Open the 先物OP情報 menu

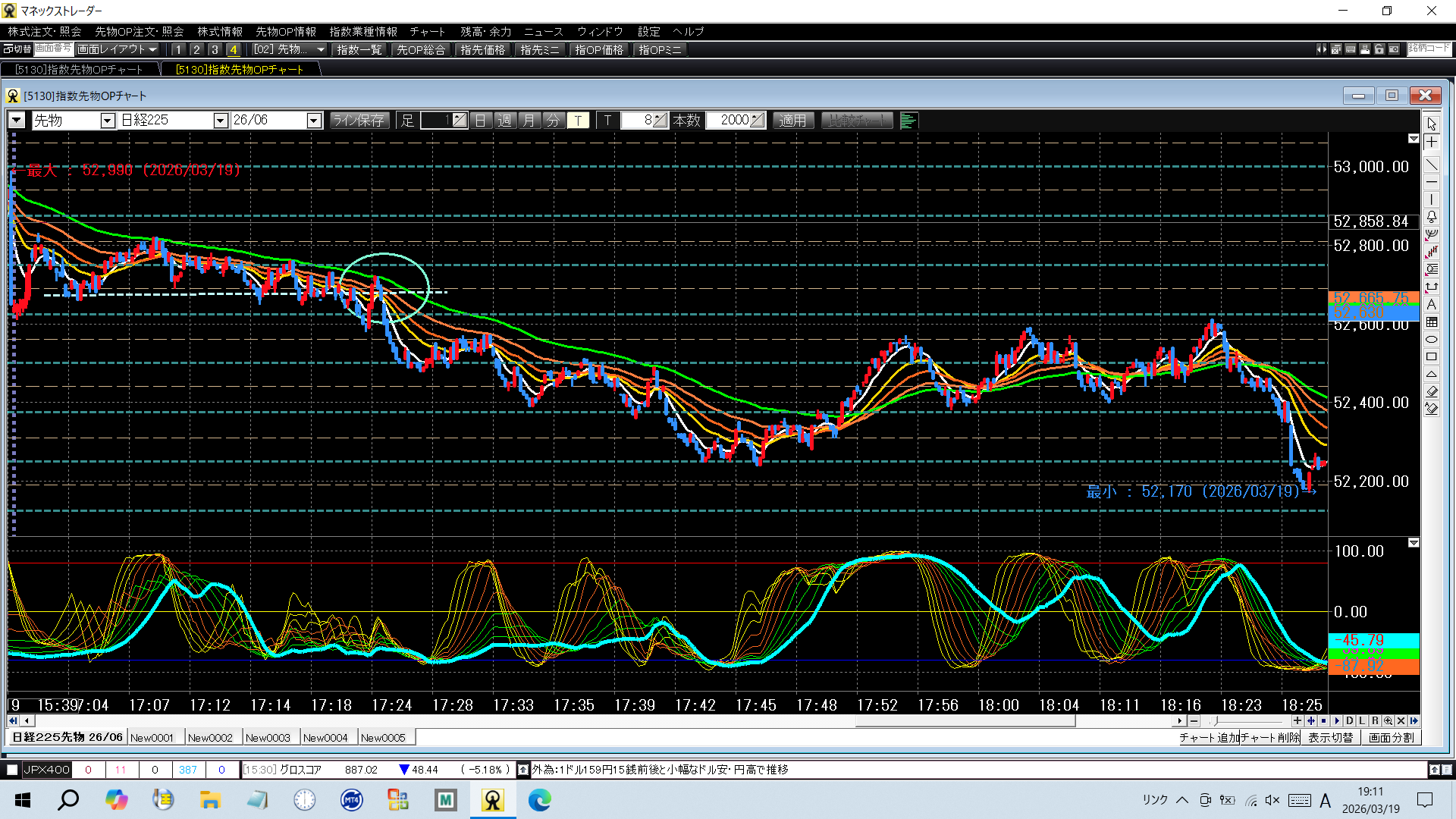point(286,32)
